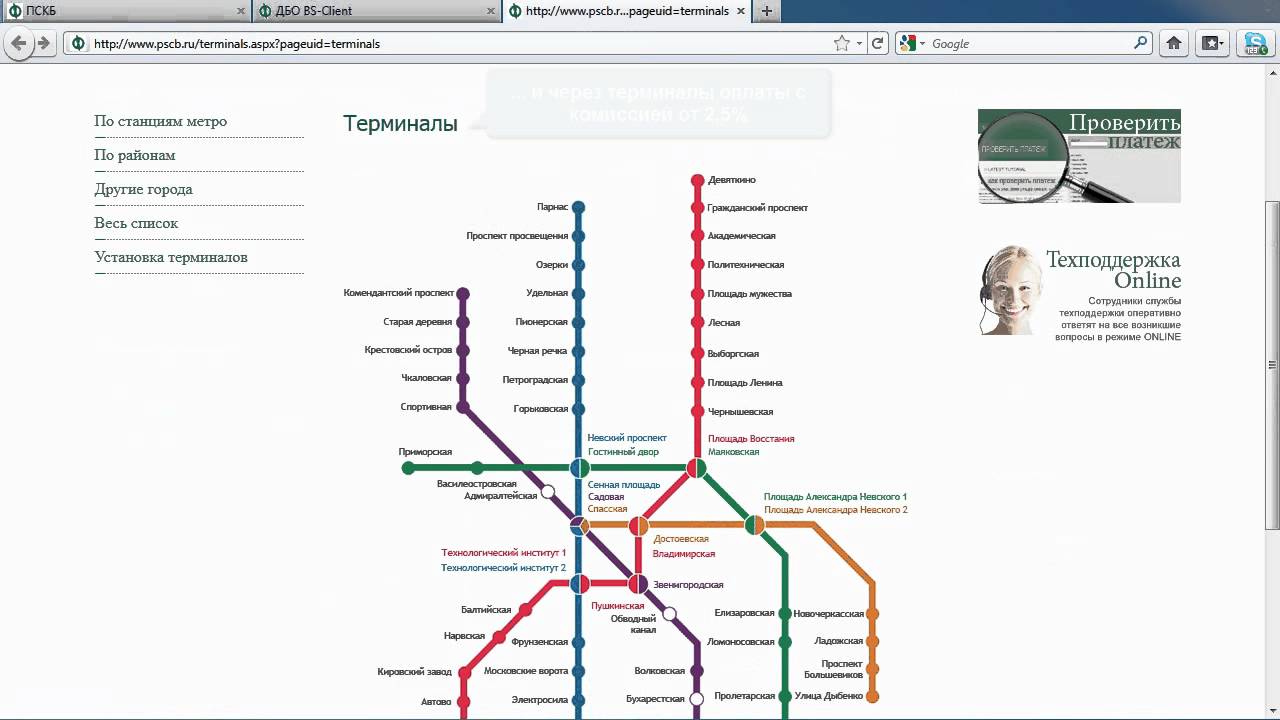Click the Старая деревня station label
The height and width of the screenshot is (720, 1280).
tap(417, 322)
